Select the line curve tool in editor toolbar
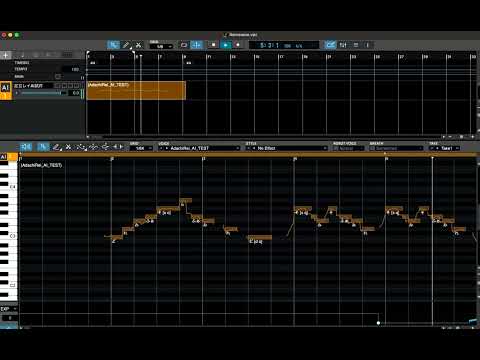 (x=81, y=147)
